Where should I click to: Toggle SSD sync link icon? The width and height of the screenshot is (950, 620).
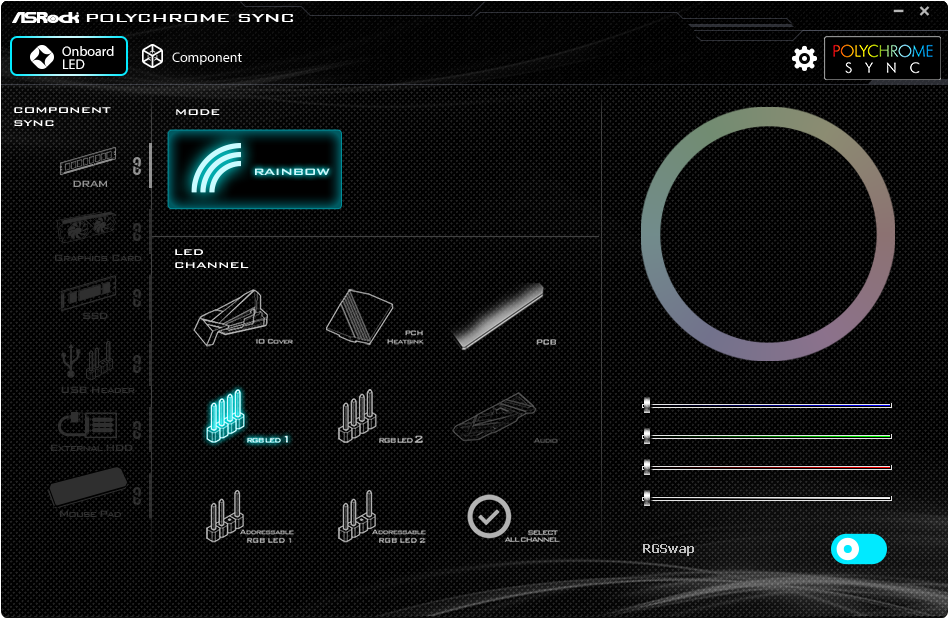click(x=137, y=298)
